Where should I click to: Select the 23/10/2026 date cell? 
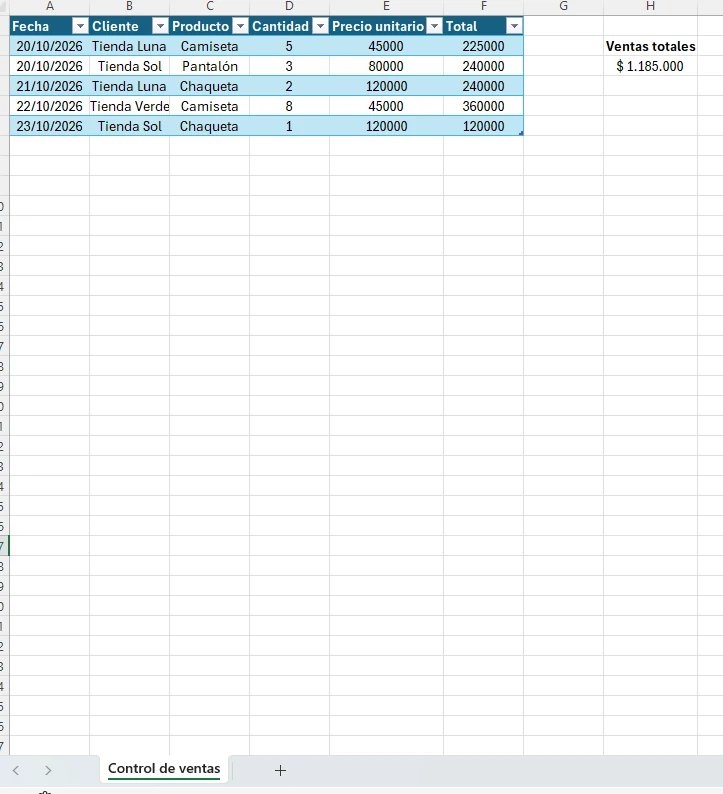50,126
